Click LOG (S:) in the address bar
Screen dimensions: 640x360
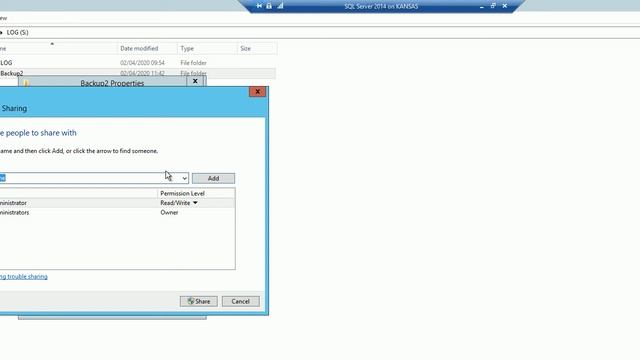pos(18,32)
